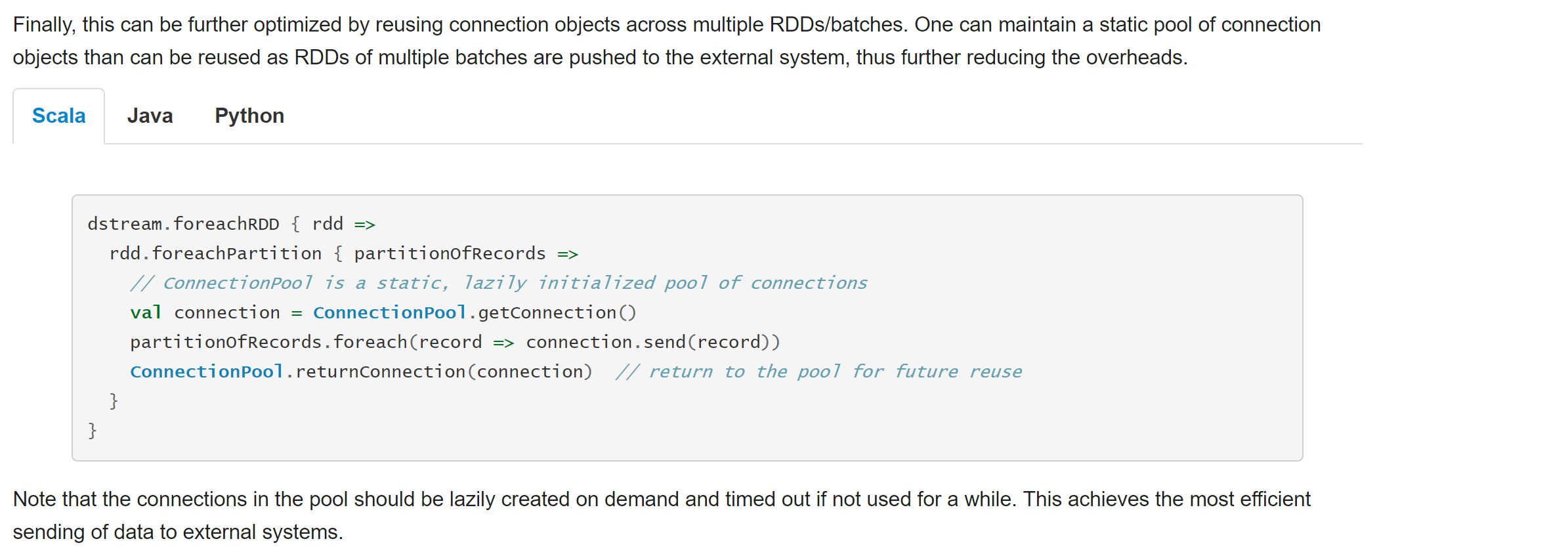Click 'RDDs/batches' in the top paragraph
The height and width of the screenshot is (560, 1568).
pyautogui.click(x=837, y=25)
